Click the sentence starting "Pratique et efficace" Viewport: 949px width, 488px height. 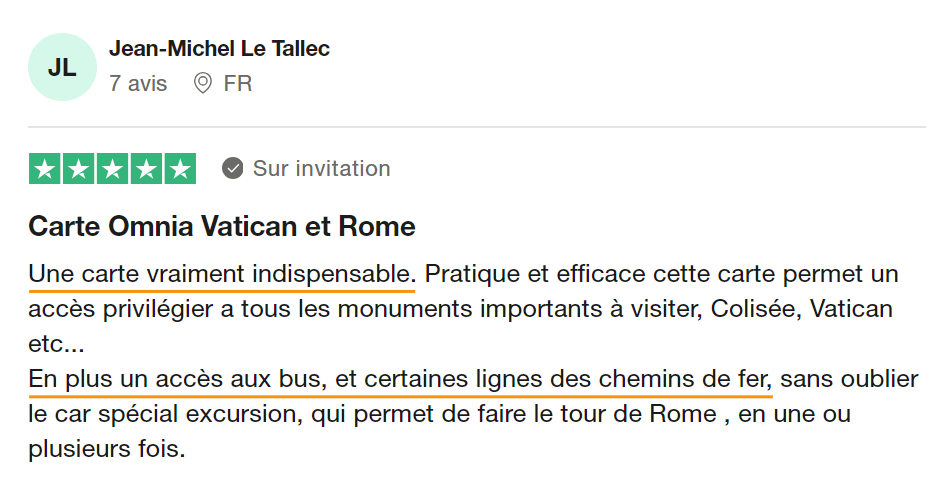660,273
